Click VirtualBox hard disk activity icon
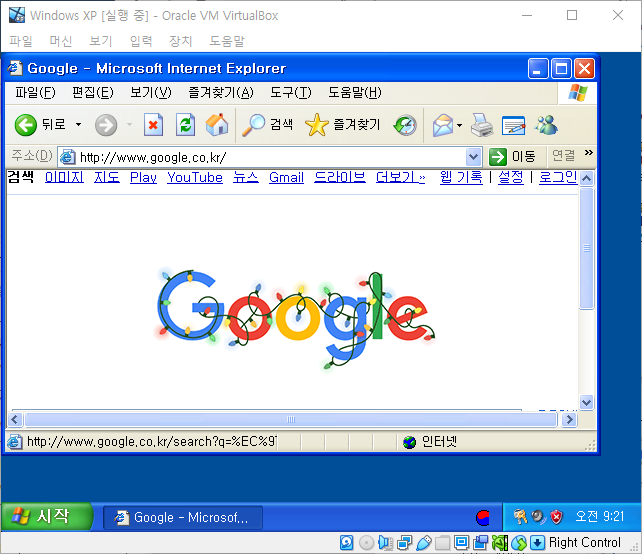642x554 pixels. (346, 543)
